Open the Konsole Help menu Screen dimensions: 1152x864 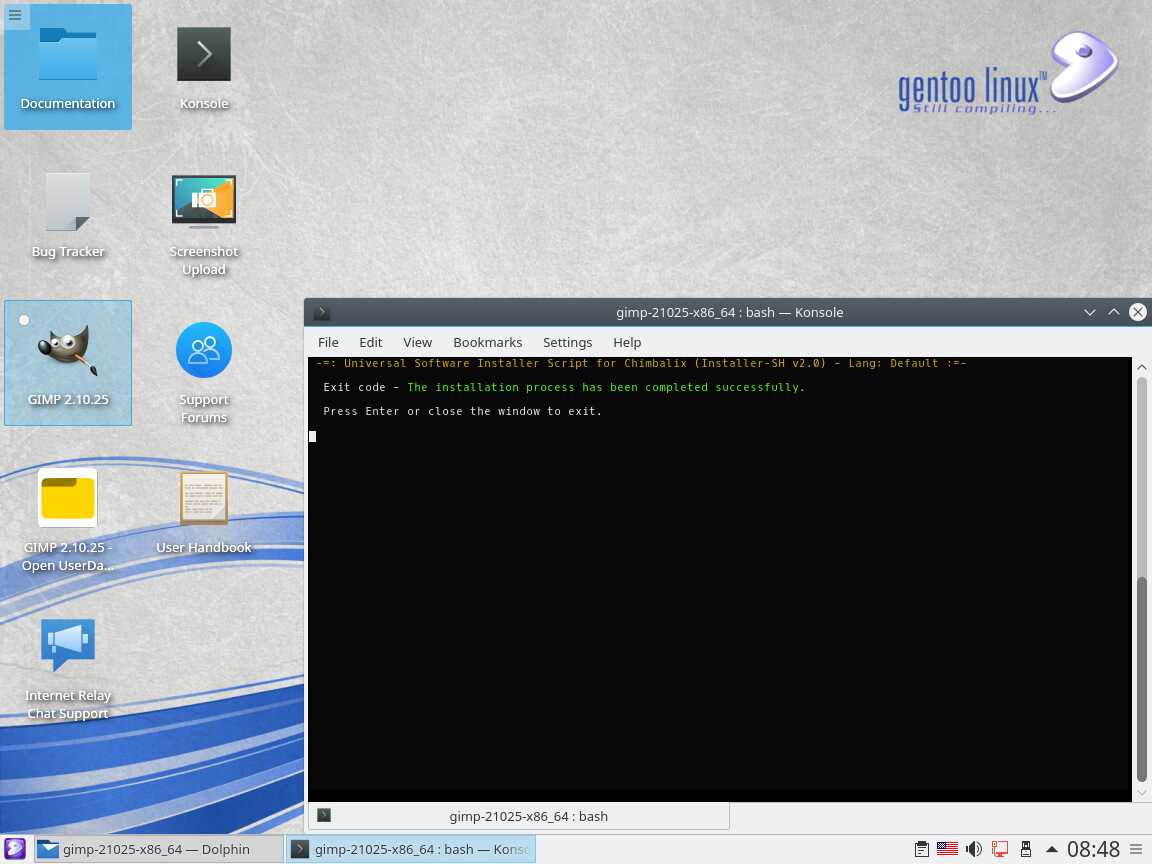(627, 342)
